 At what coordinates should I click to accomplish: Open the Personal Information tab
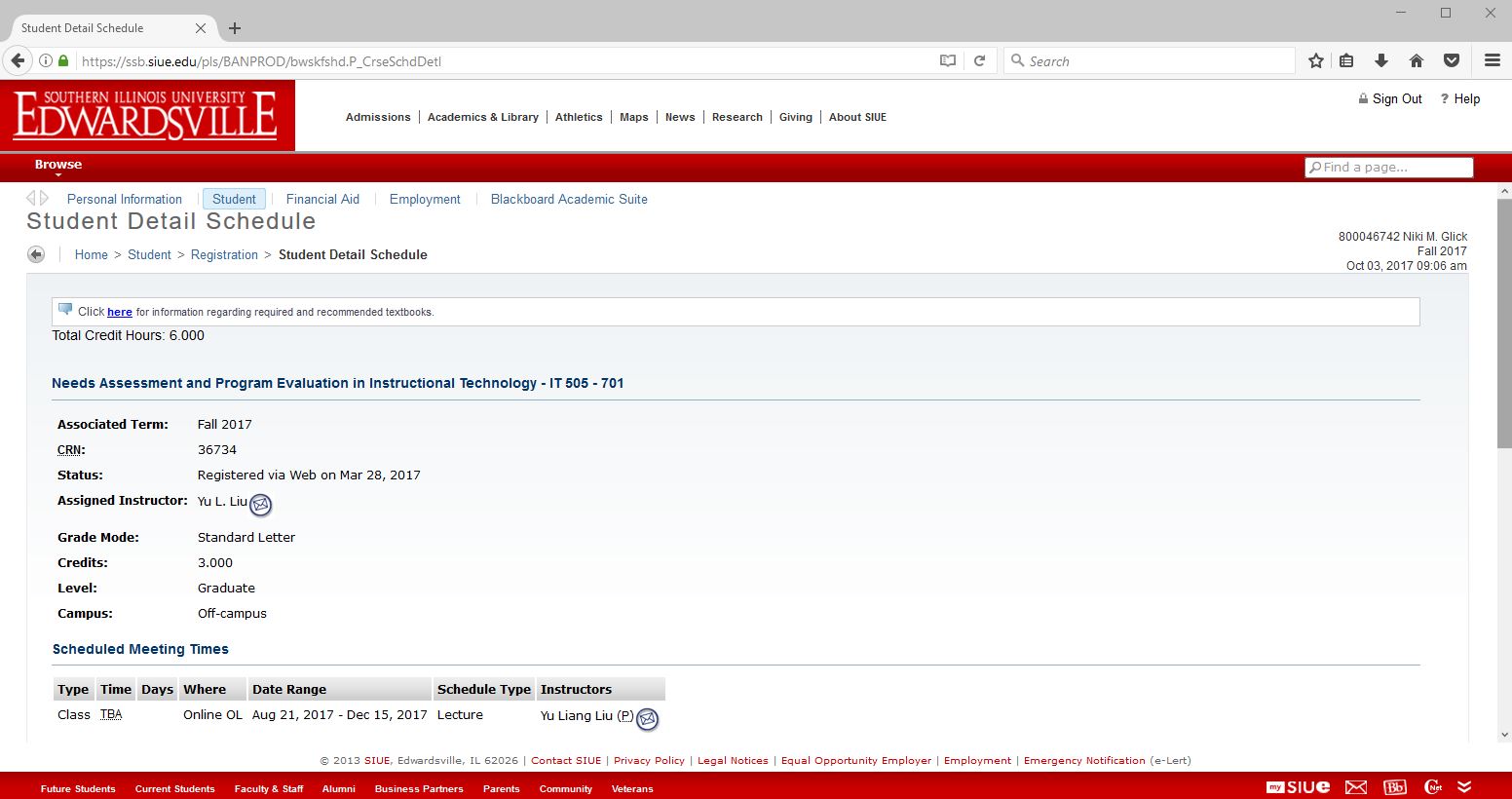(124, 199)
